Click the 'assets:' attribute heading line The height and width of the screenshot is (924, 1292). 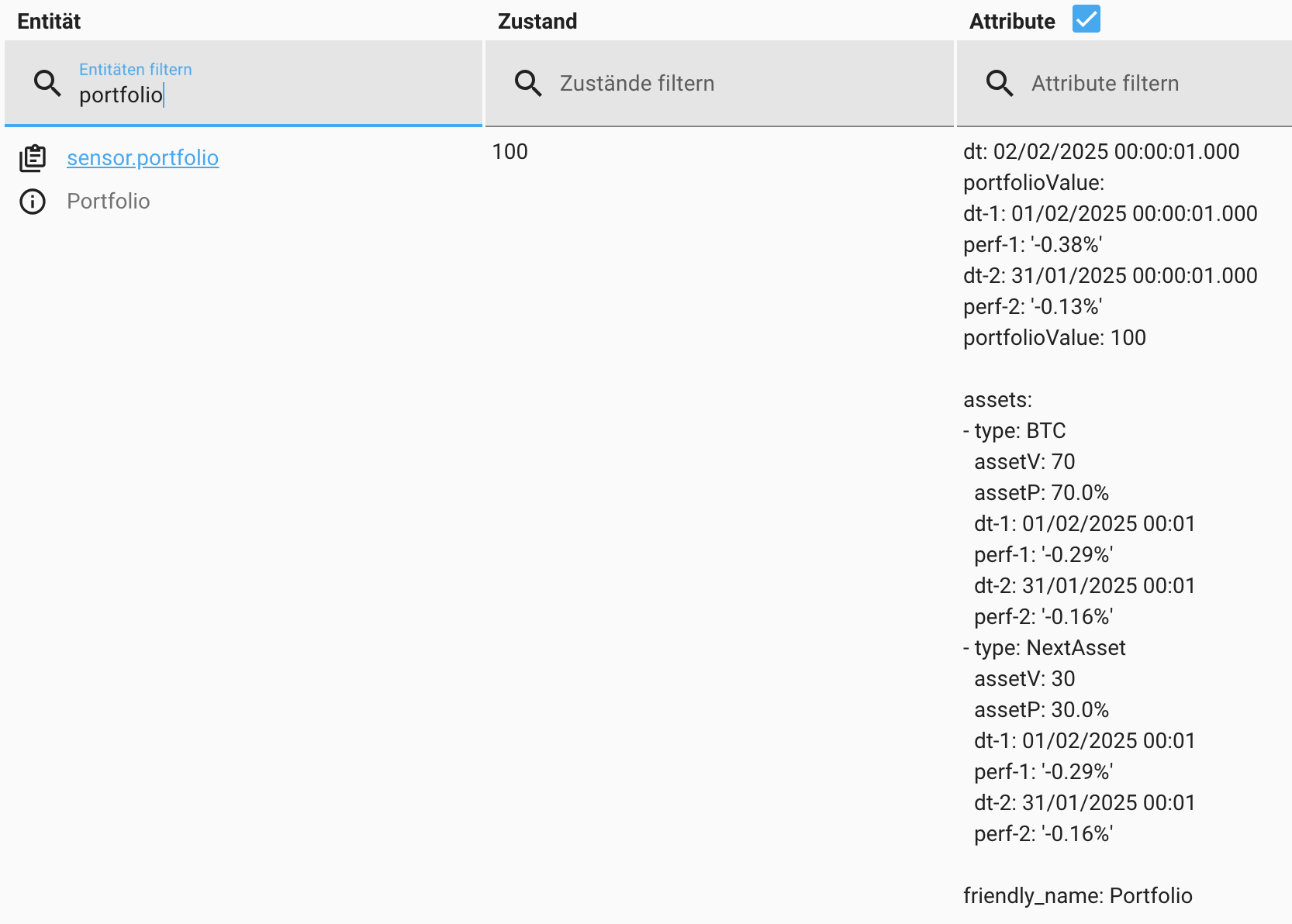tap(997, 400)
